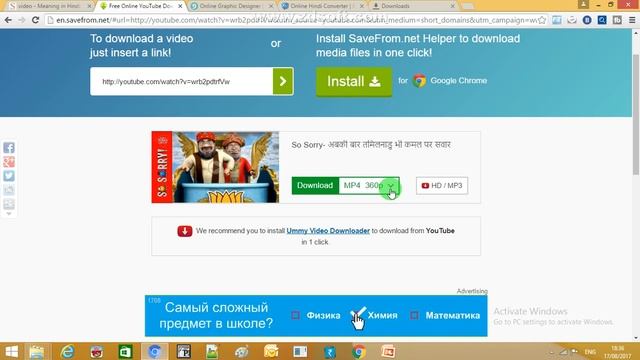Click the red download icon in the recommendation box

(x=184, y=231)
